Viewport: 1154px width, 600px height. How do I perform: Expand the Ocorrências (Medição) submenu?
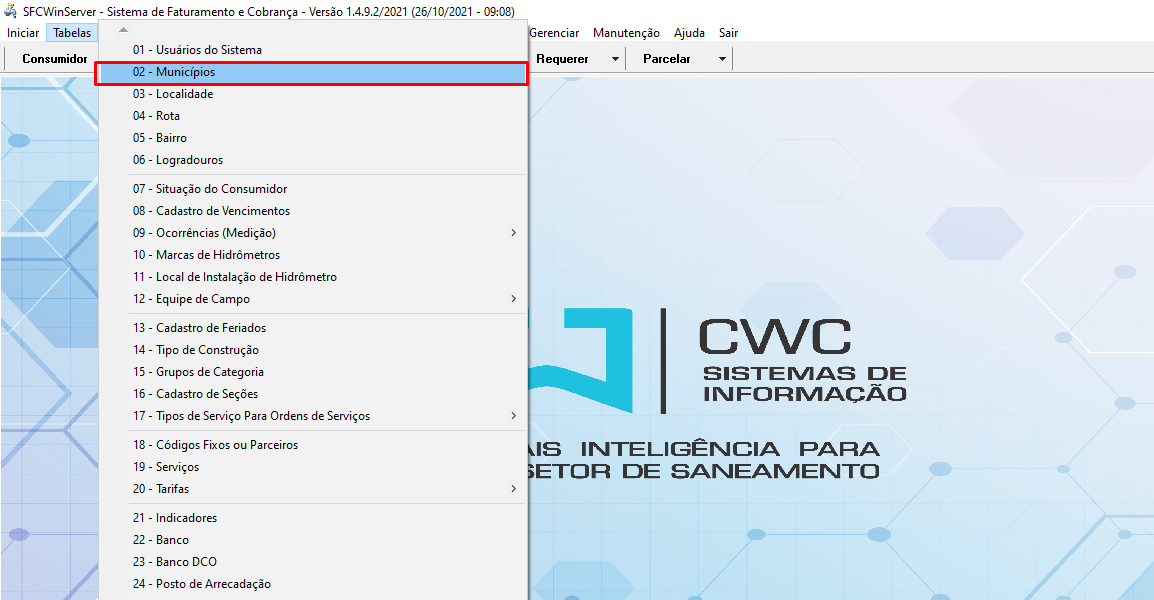(x=513, y=232)
